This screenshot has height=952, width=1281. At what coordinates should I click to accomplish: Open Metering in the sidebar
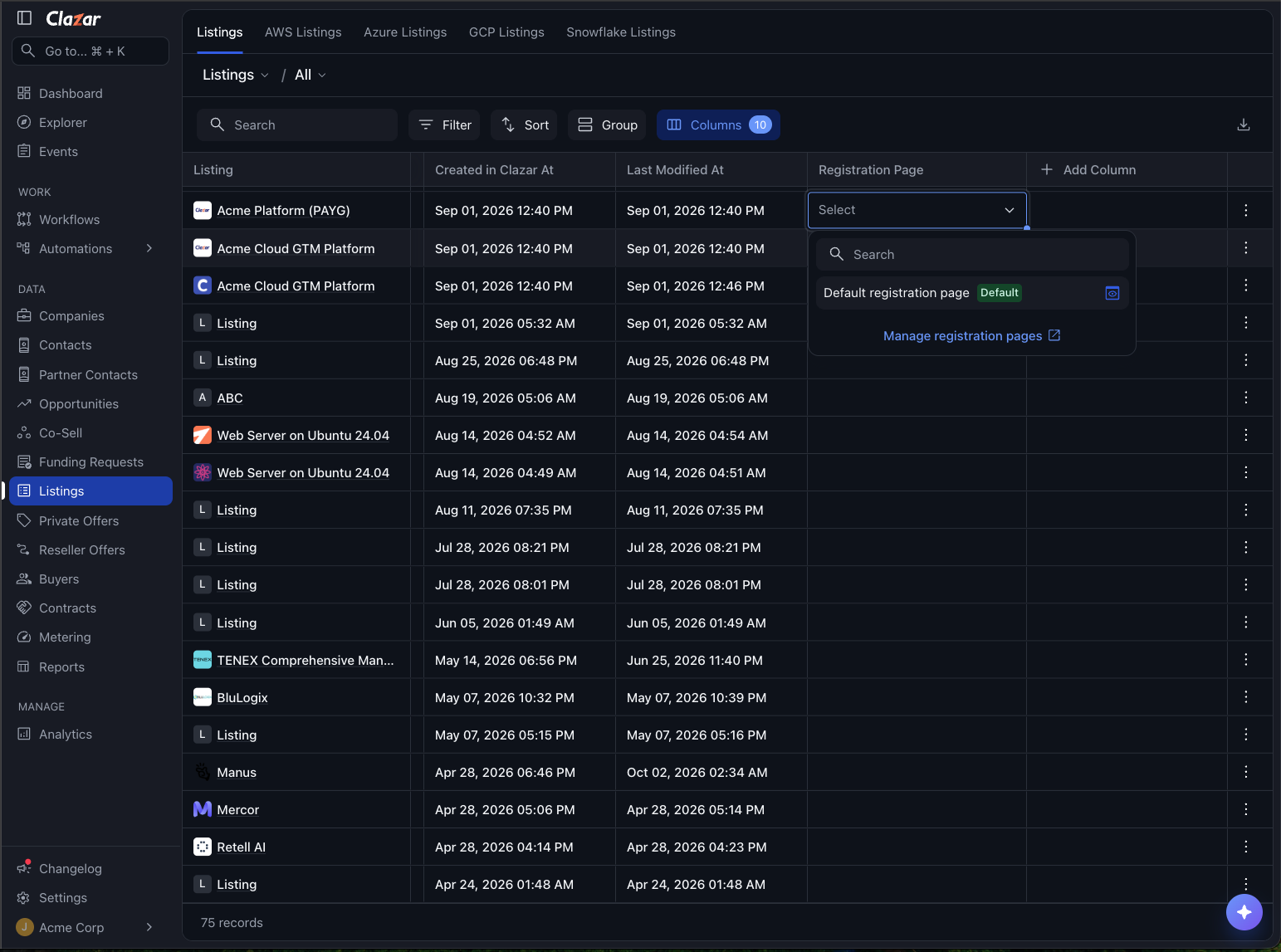(x=91, y=637)
